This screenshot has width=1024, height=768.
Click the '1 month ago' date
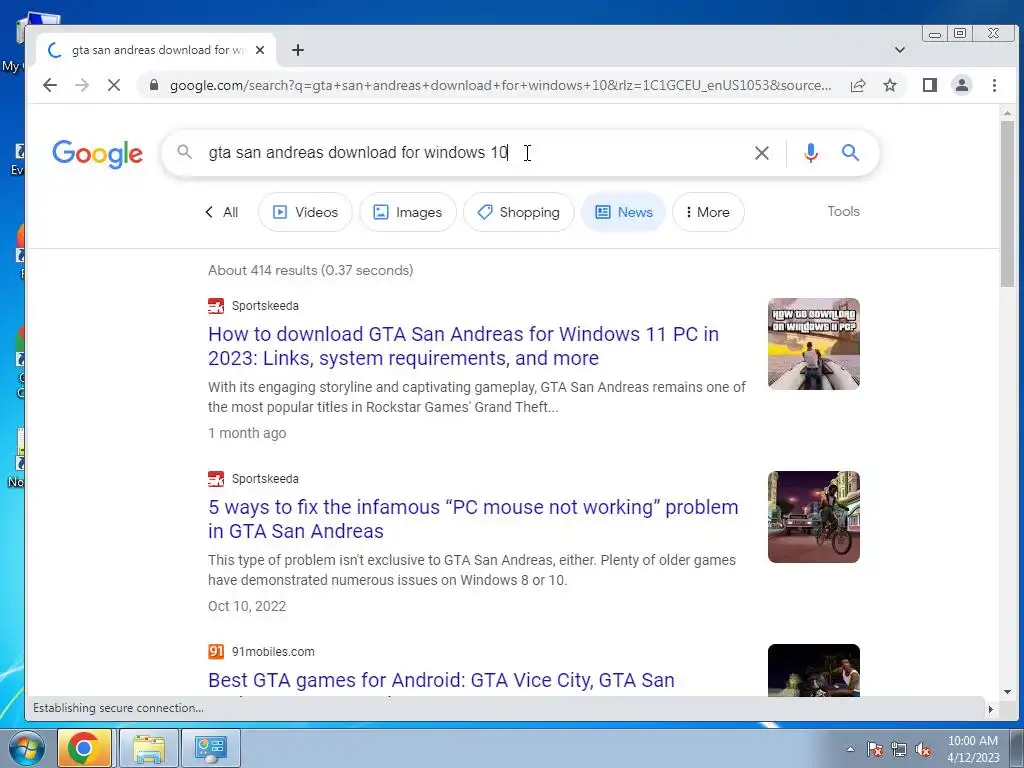point(247,433)
